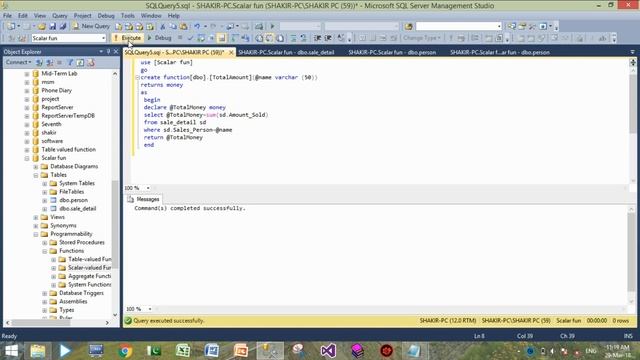Click the Open File folder icon

[x=42, y=26]
